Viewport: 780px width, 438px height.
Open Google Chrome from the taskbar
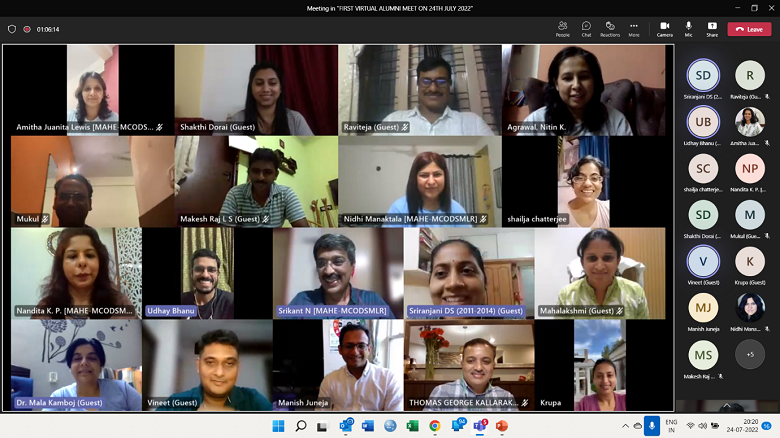pyautogui.click(x=435, y=426)
